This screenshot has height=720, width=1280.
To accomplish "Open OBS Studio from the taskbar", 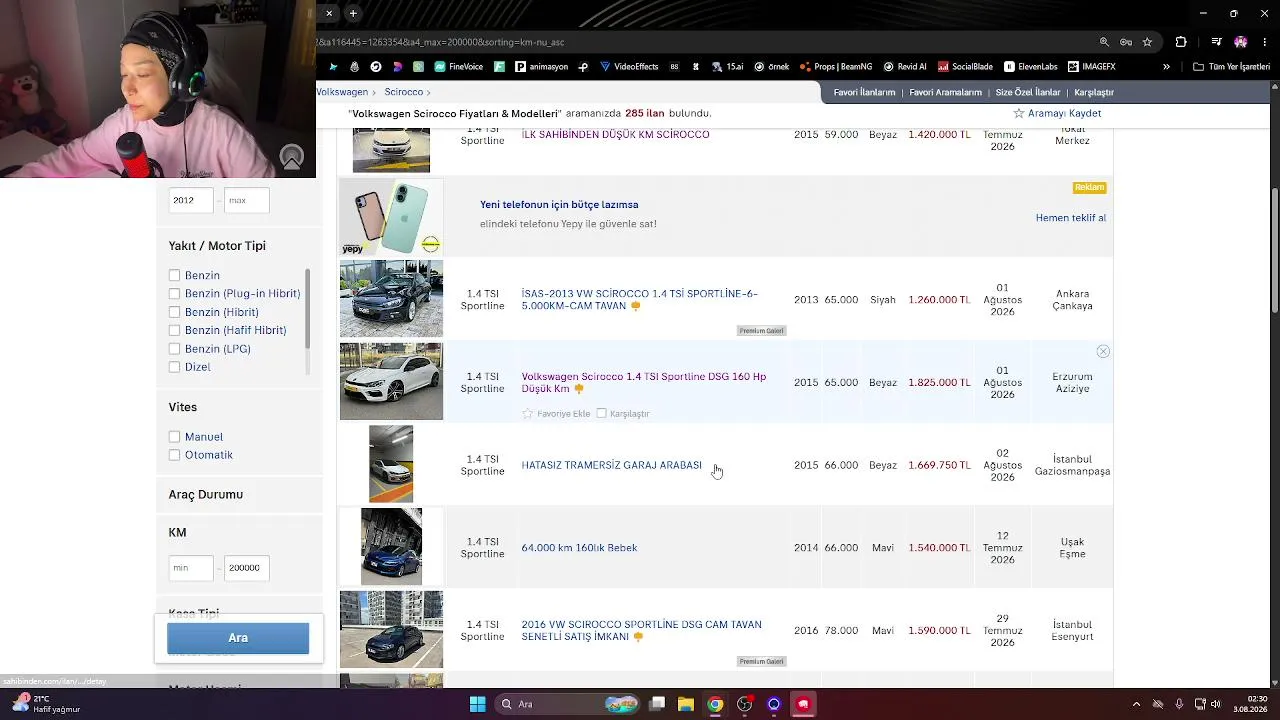I will (744, 704).
